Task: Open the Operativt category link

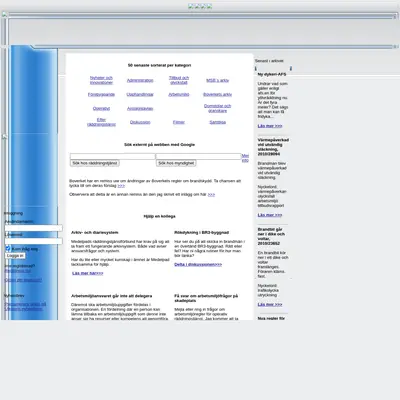Action: pyautogui.click(x=101, y=108)
